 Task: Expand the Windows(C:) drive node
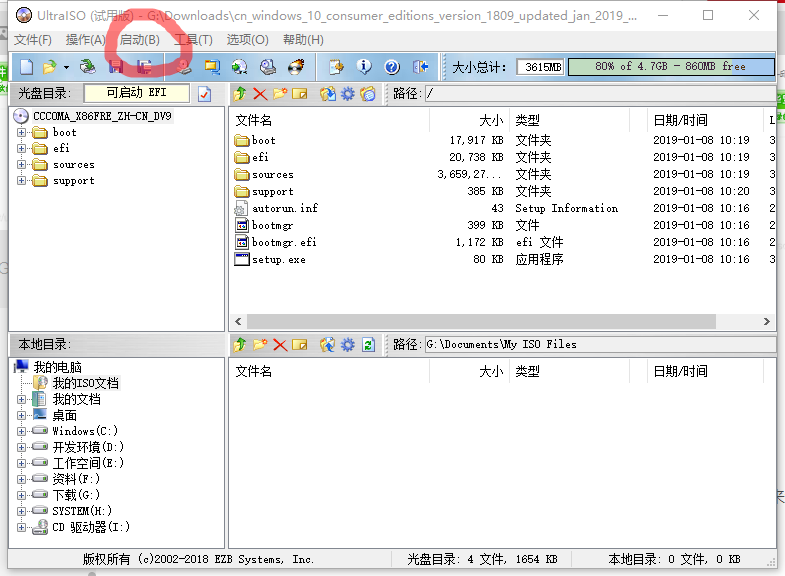(x=22, y=431)
